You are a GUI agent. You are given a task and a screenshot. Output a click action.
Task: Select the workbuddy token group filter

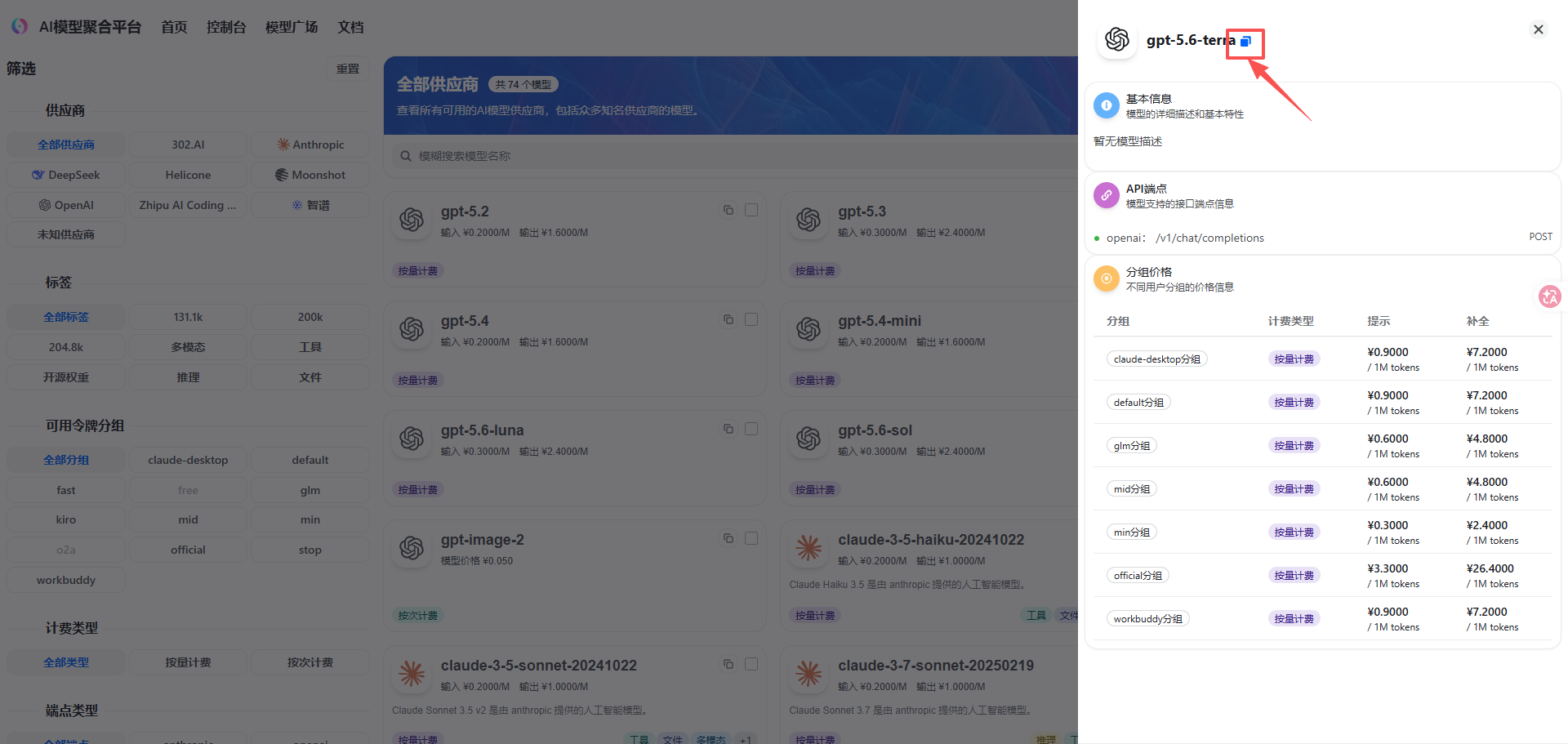pyautogui.click(x=66, y=580)
